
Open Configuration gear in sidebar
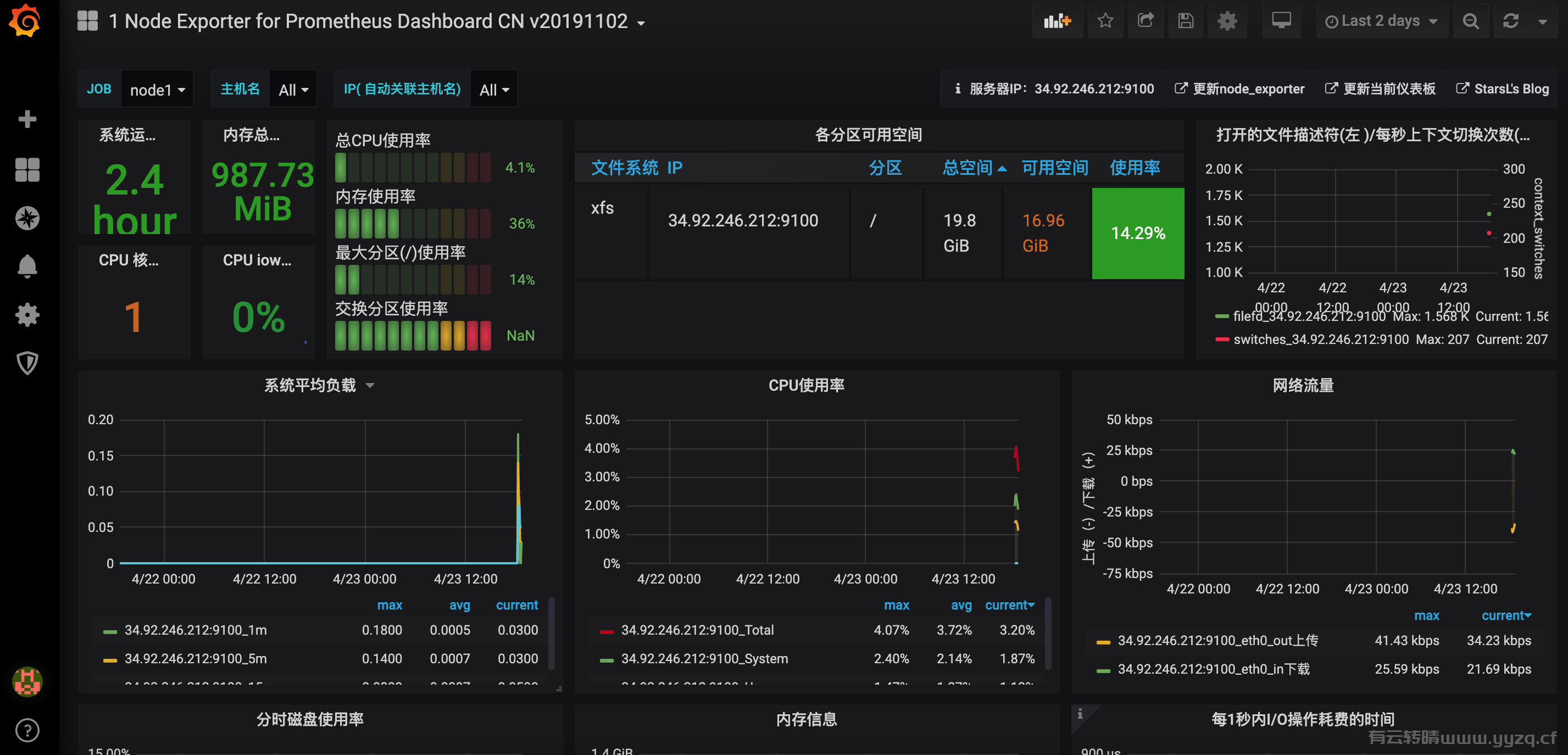[x=27, y=315]
